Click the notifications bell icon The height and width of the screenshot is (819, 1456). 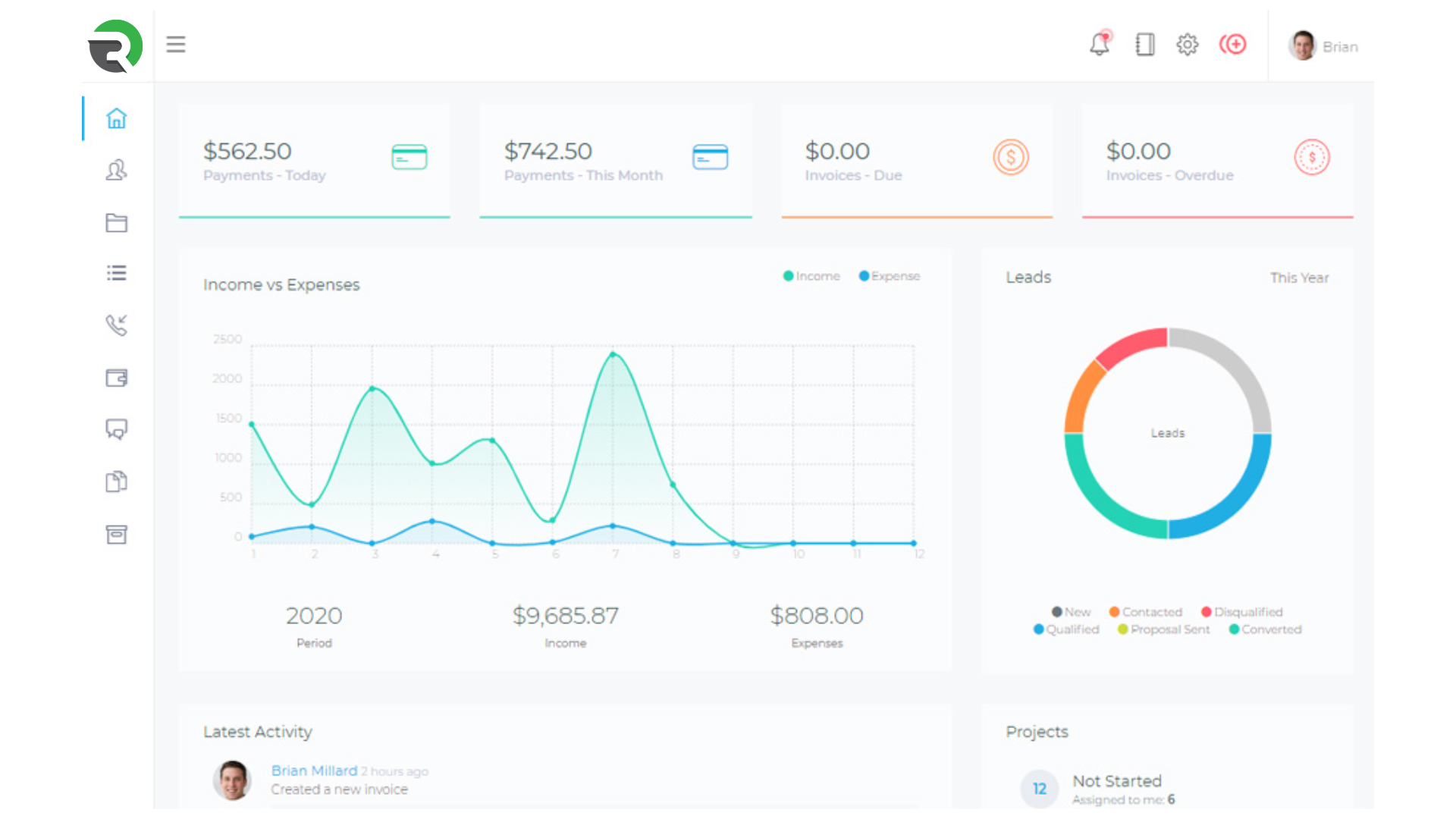click(1100, 45)
